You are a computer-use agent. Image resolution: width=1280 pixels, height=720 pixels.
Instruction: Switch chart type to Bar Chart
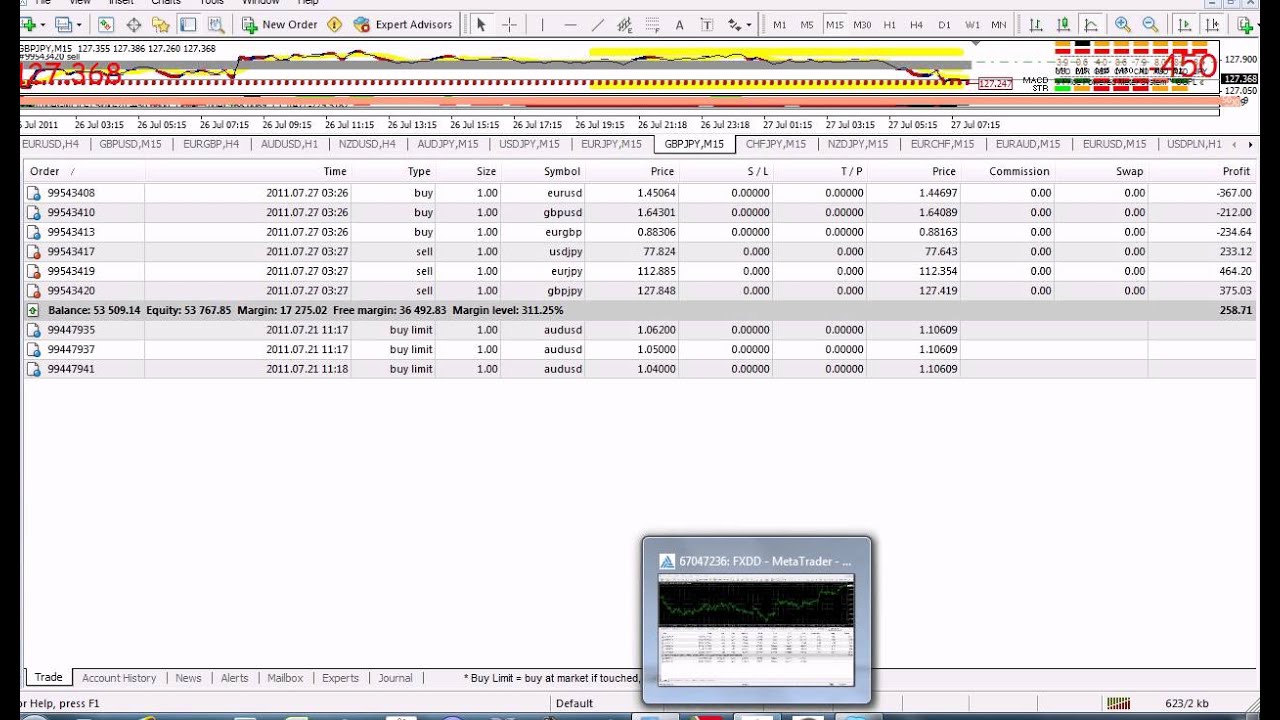[x=1036, y=24]
